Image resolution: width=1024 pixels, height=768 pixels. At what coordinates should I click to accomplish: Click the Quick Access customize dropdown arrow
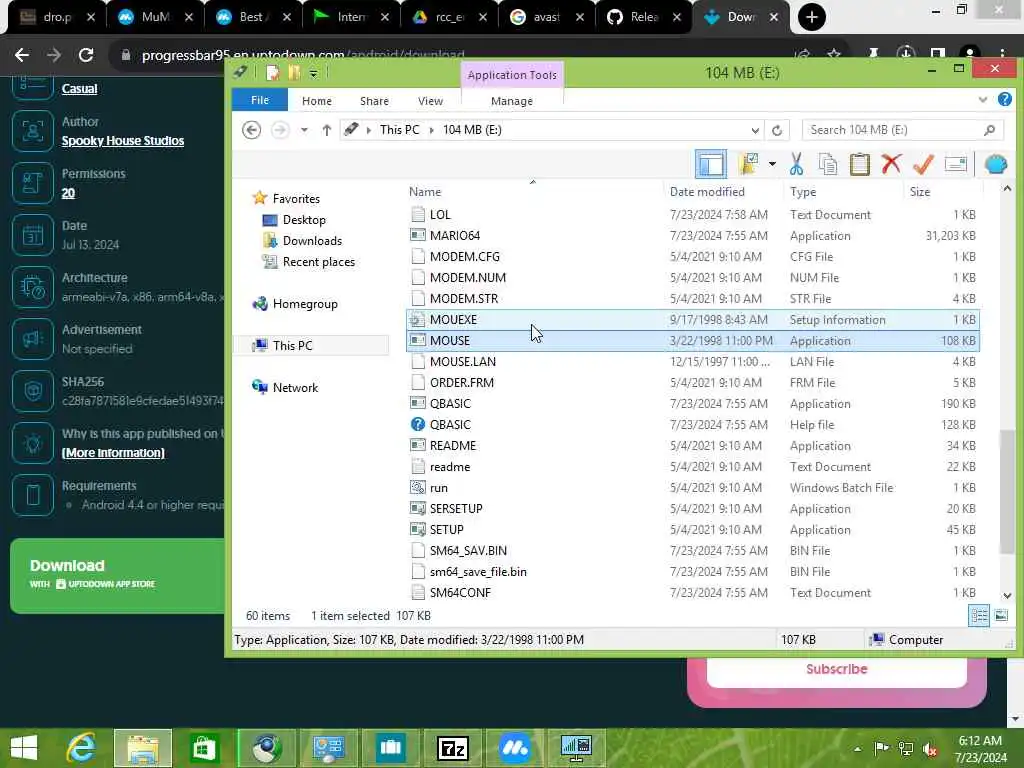click(313, 74)
